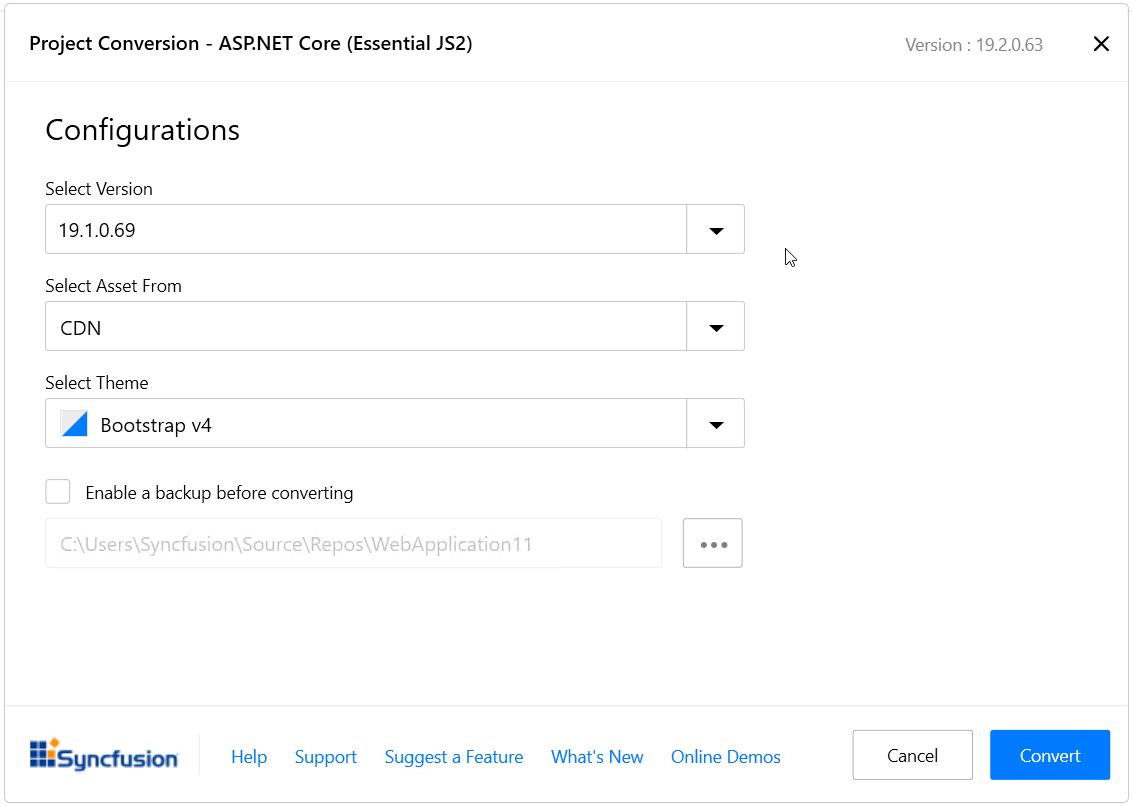
Task: Click the Select Version label
Action: point(99,188)
